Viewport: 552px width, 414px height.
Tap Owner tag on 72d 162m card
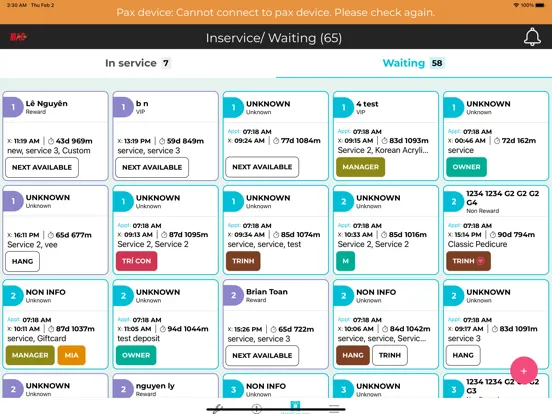[466, 167]
